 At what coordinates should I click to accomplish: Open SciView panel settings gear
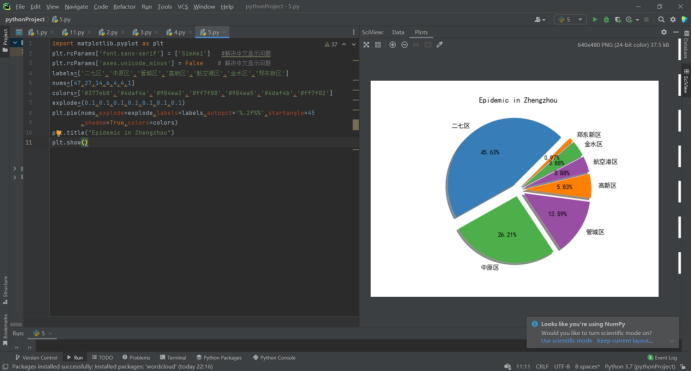(x=664, y=32)
